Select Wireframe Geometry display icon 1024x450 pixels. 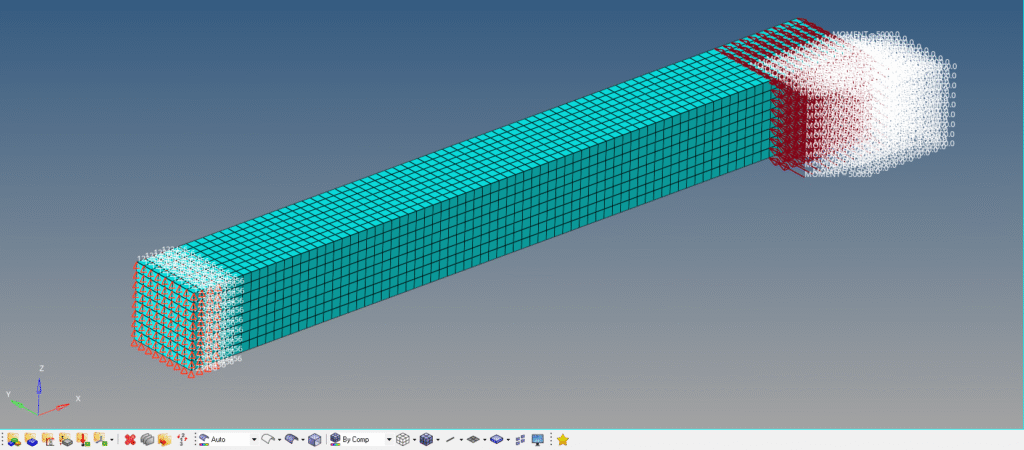tap(268, 440)
